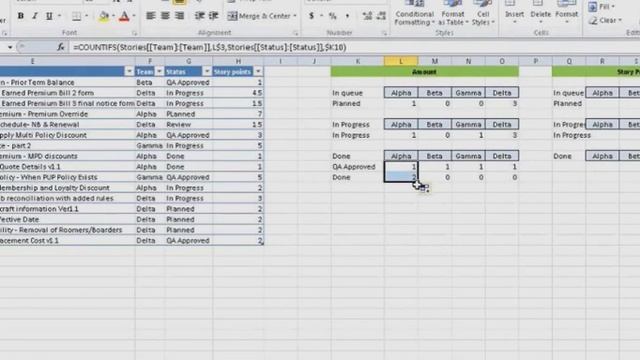This screenshot has width=640, height=360.
Task: Select the 'Review' status cell
Action: pyautogui.click(x=189, y=124)
